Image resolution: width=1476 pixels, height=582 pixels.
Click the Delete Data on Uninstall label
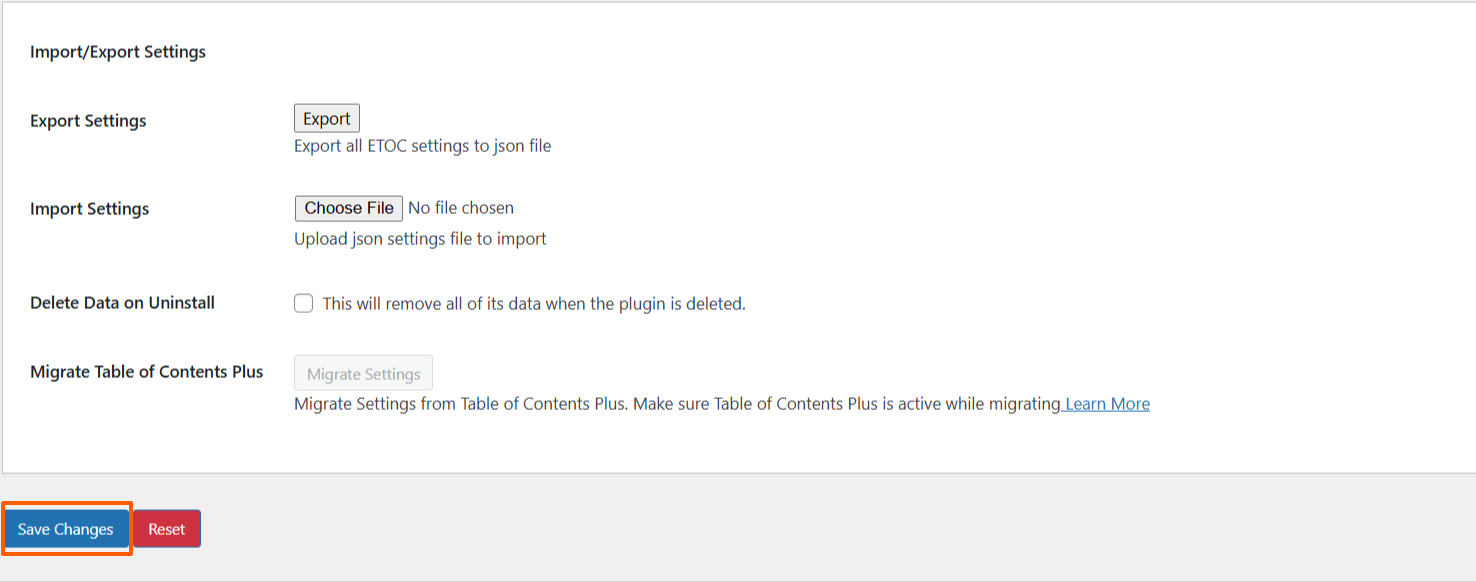tap(122, 302)
